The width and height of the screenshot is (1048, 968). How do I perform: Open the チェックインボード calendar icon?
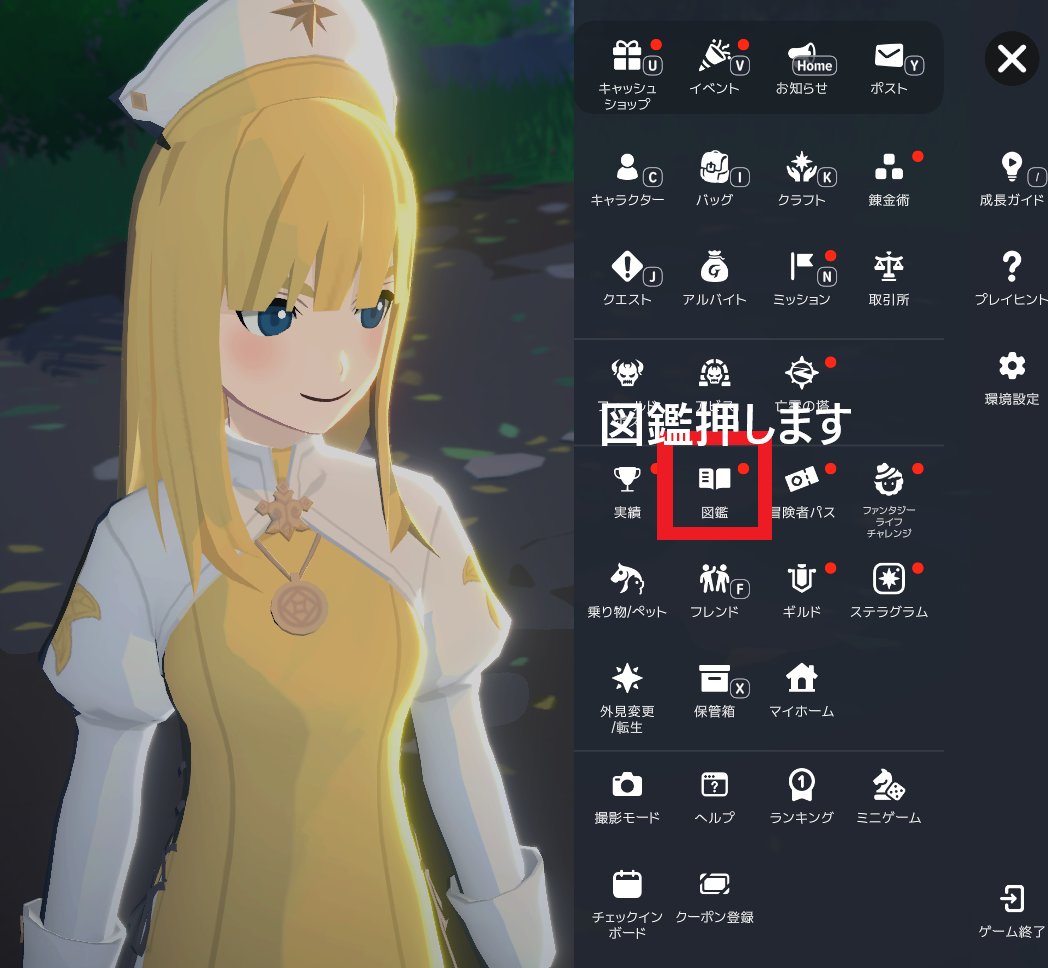(x=627, y=884)
